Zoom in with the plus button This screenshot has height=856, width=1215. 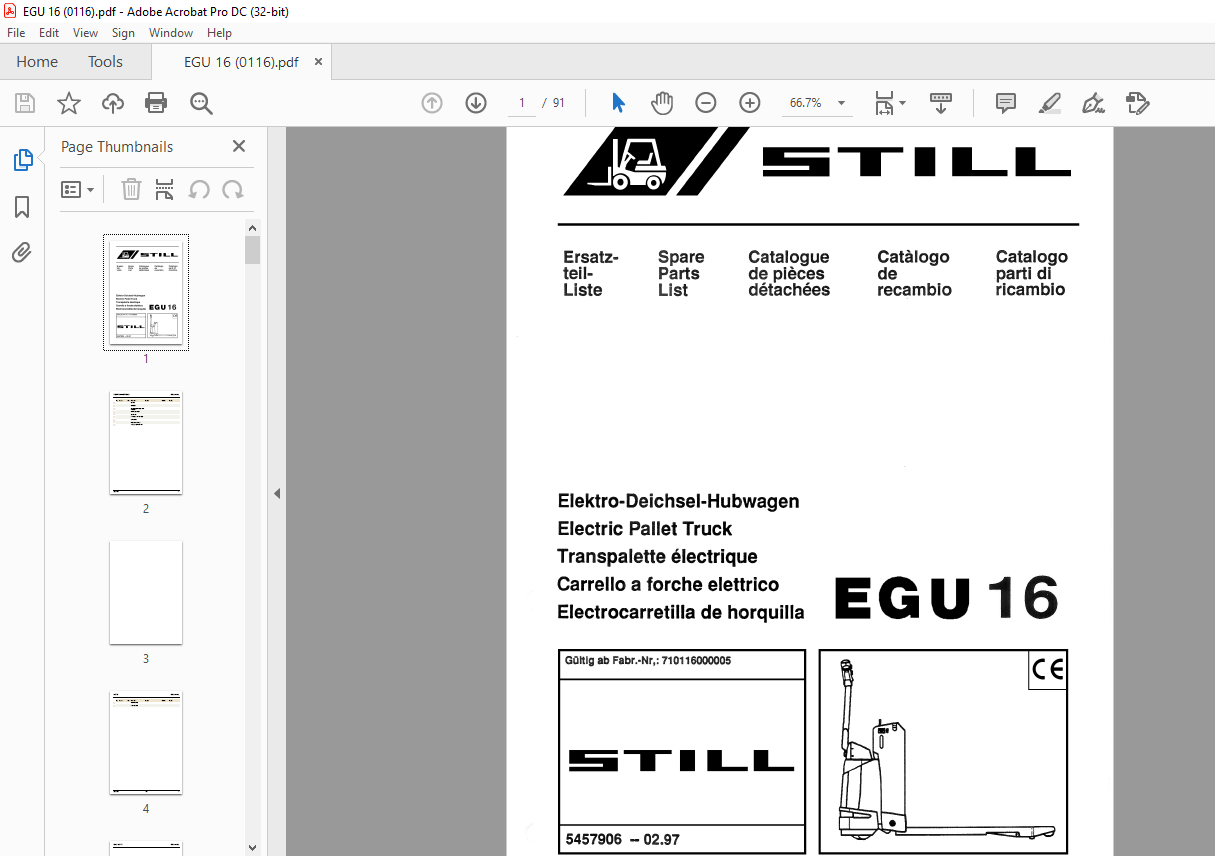750,103
